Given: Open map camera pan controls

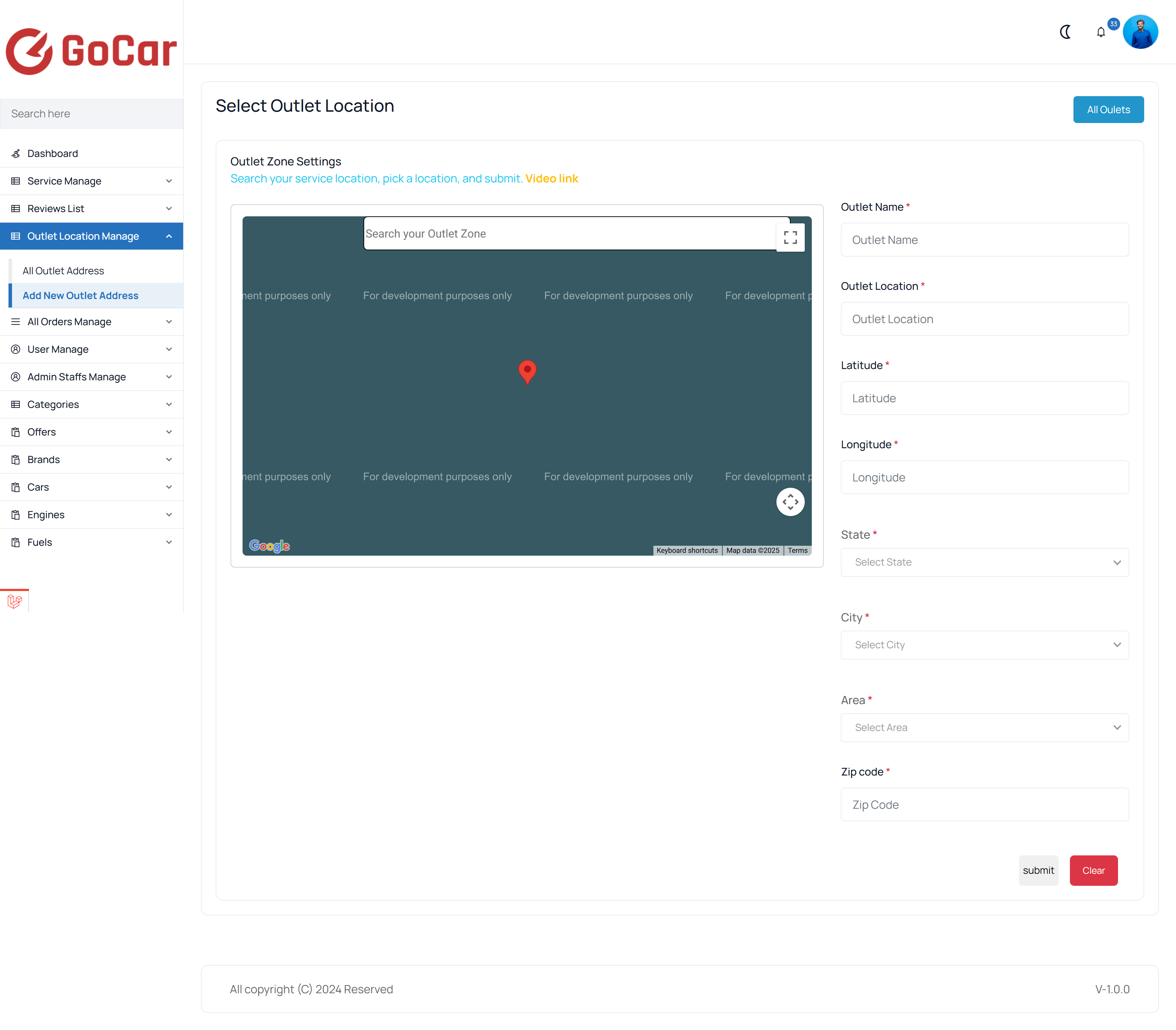Looking at the screenshot, I should tap(791, 502).
